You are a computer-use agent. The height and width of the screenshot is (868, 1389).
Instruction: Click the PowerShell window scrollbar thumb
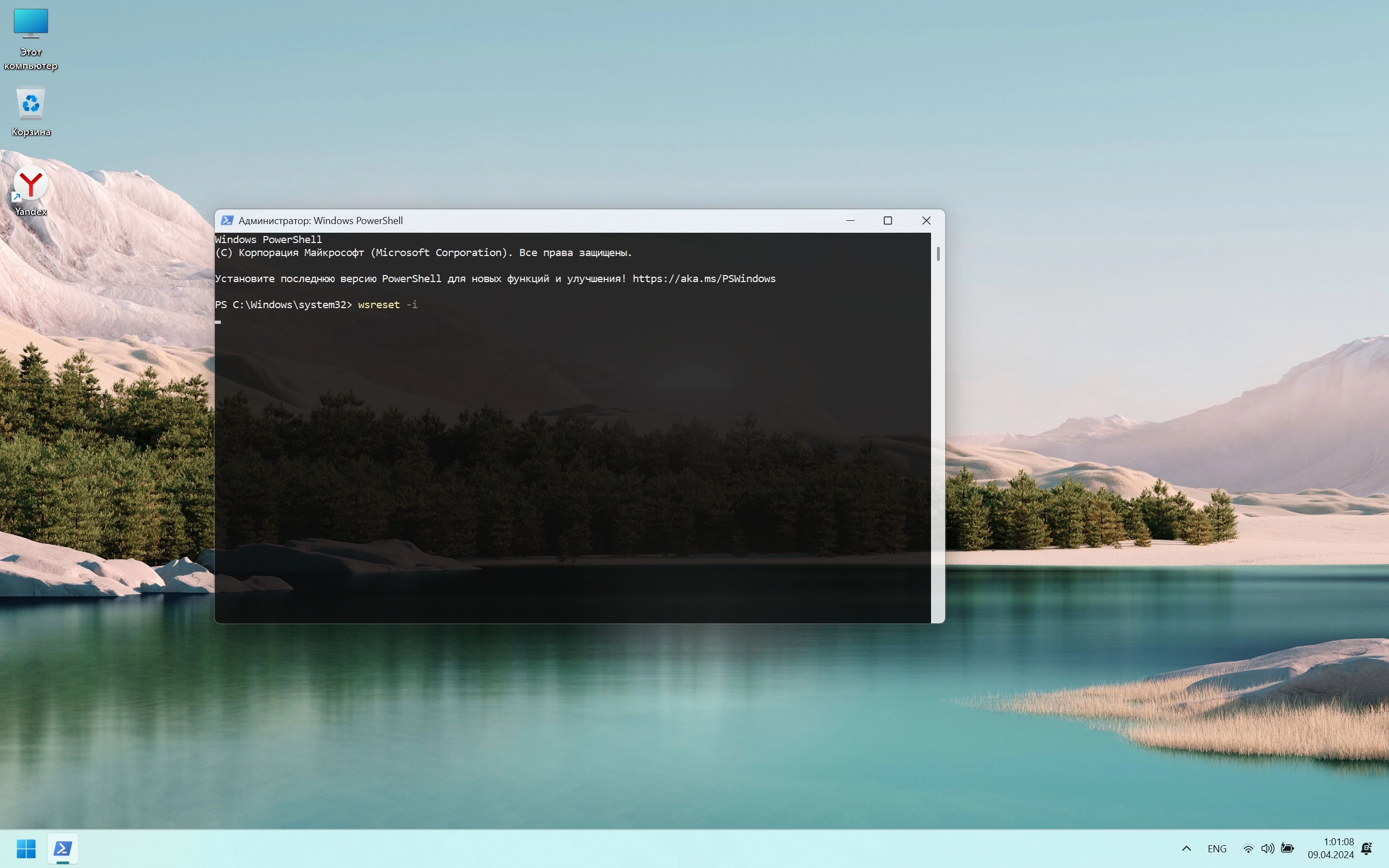pos(938,254)
